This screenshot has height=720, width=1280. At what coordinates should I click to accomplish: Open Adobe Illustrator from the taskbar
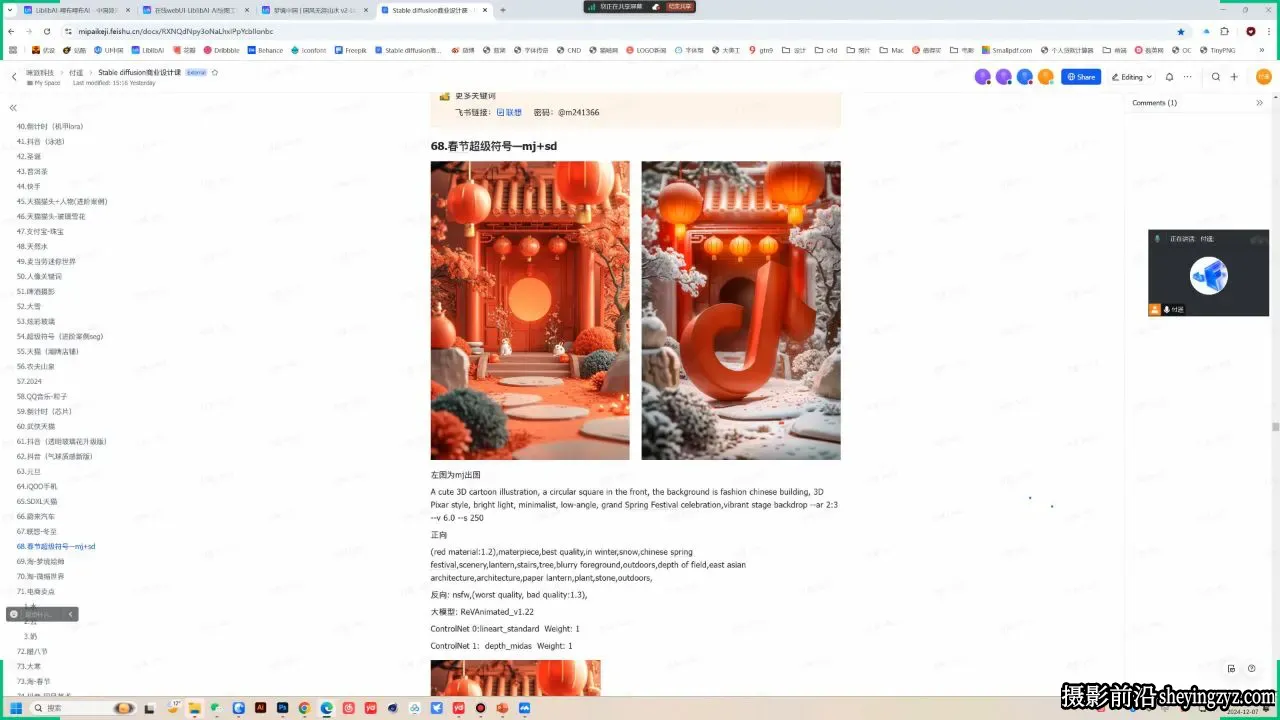[x=260, y=708]
